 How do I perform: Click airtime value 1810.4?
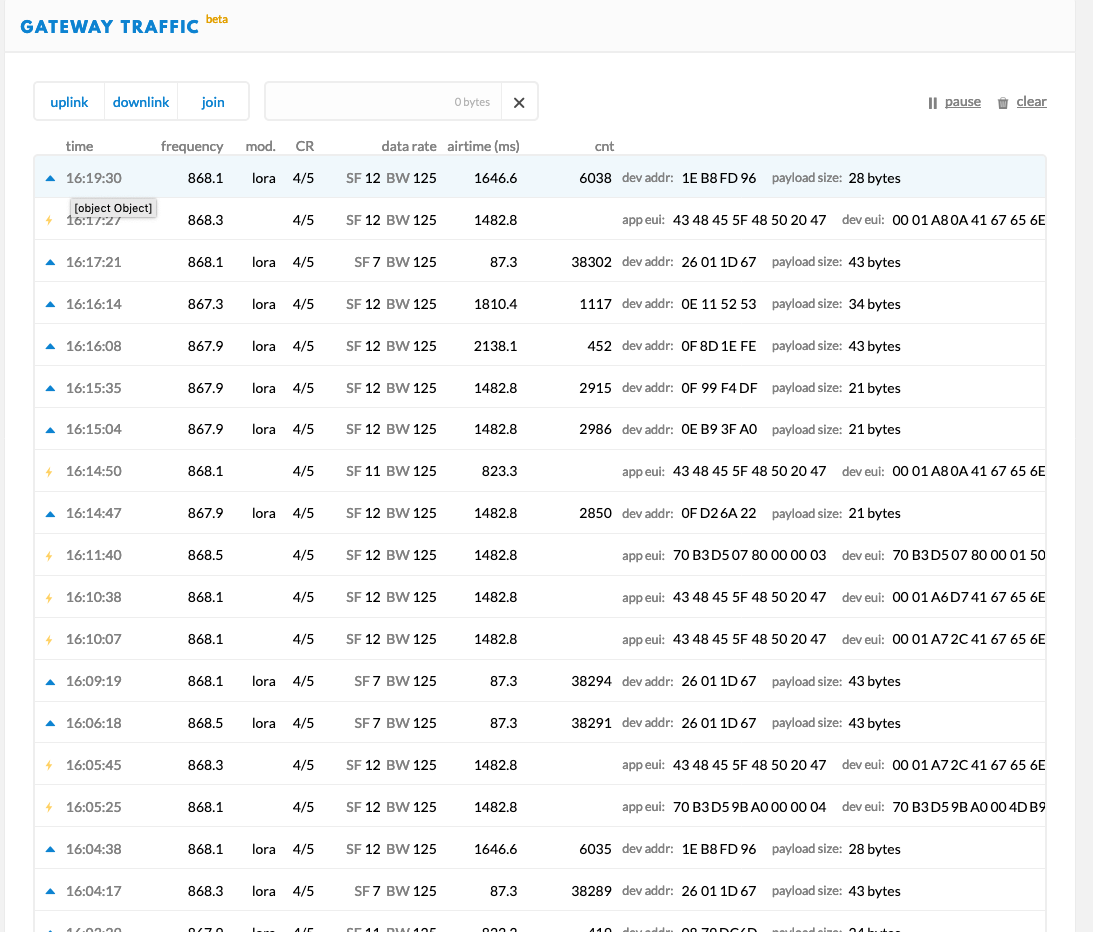(496, 304)
